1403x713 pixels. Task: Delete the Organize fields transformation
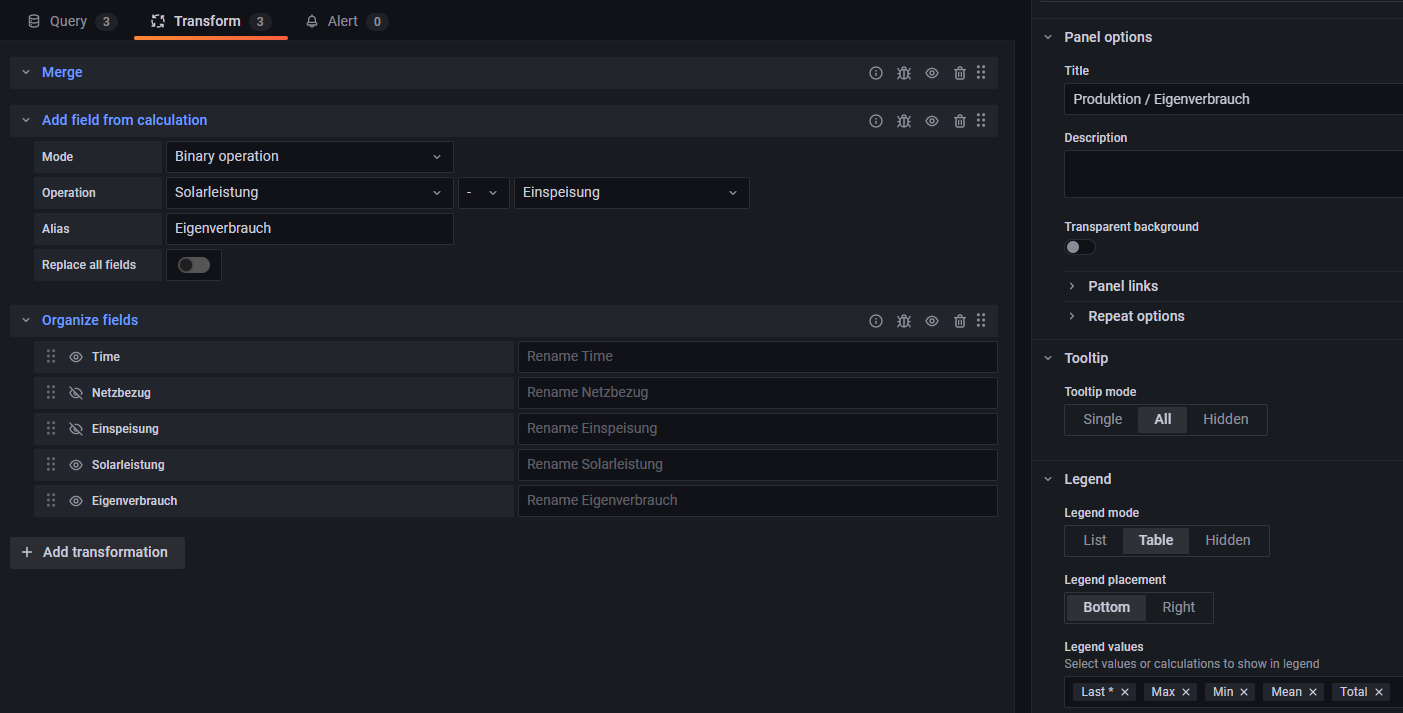pos(960,321)
